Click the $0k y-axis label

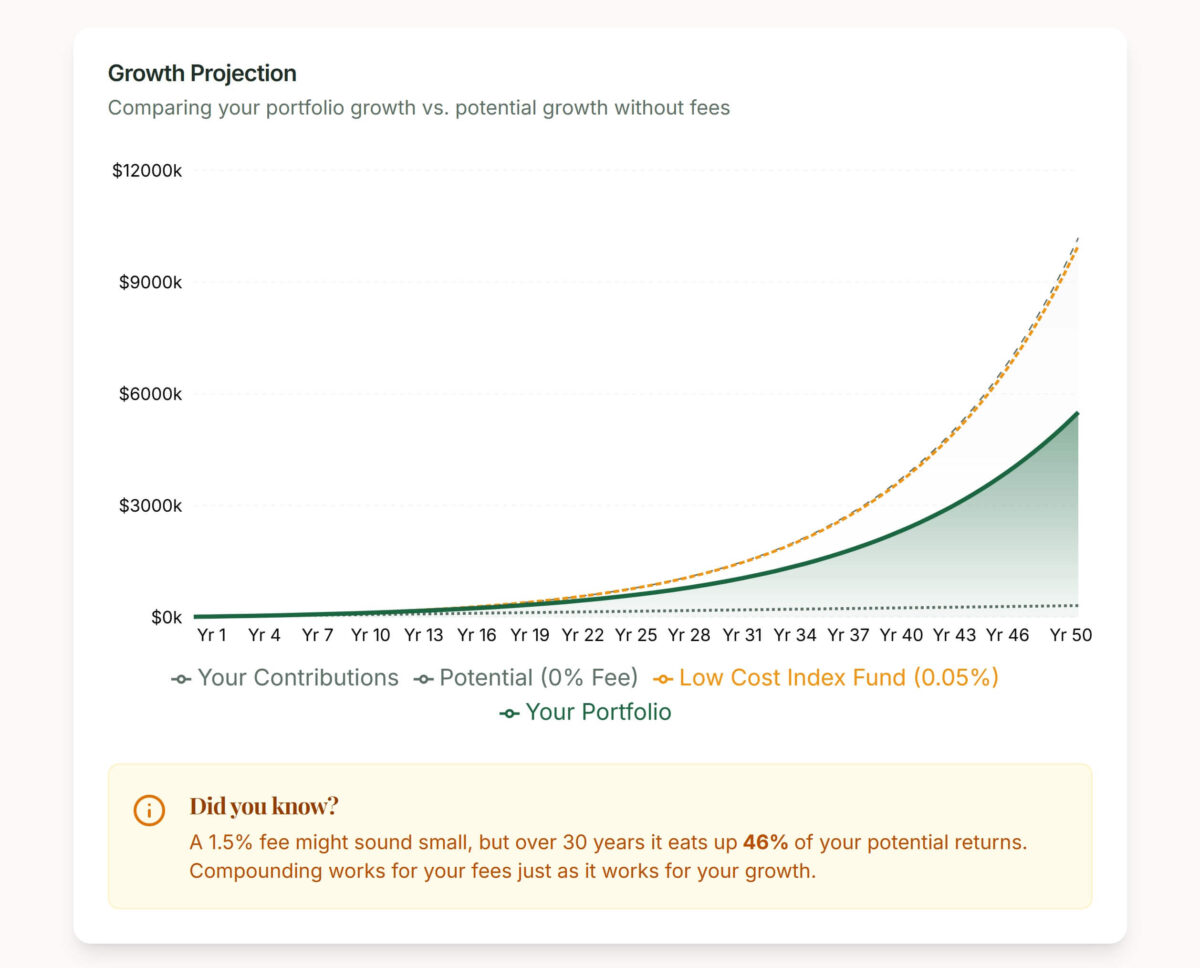pyautogui.click(x=166, y=617)
